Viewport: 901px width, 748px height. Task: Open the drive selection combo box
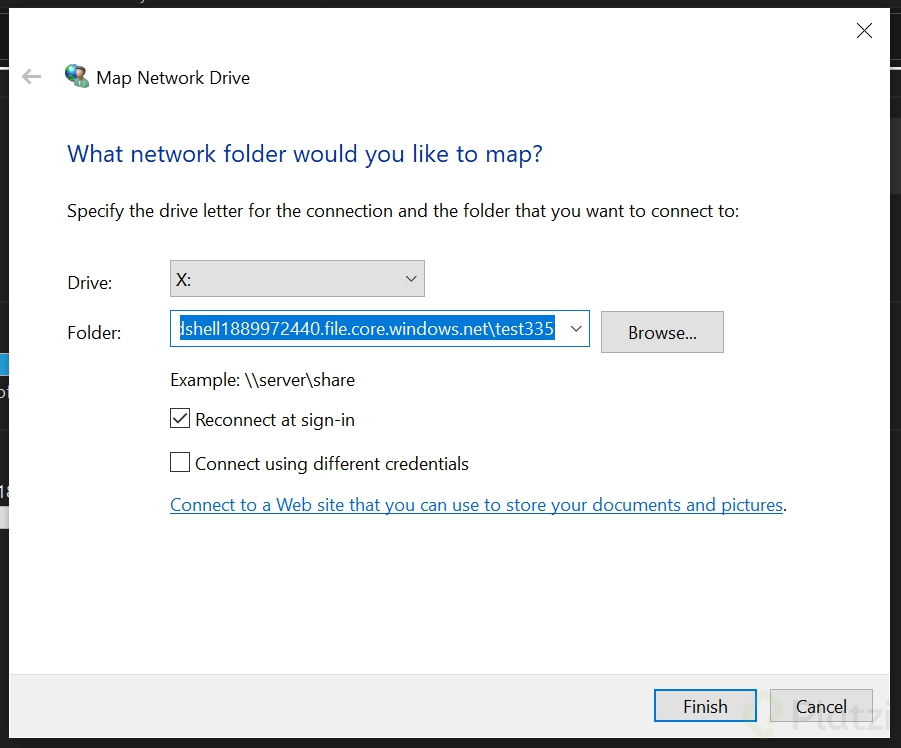click(297, 278)
